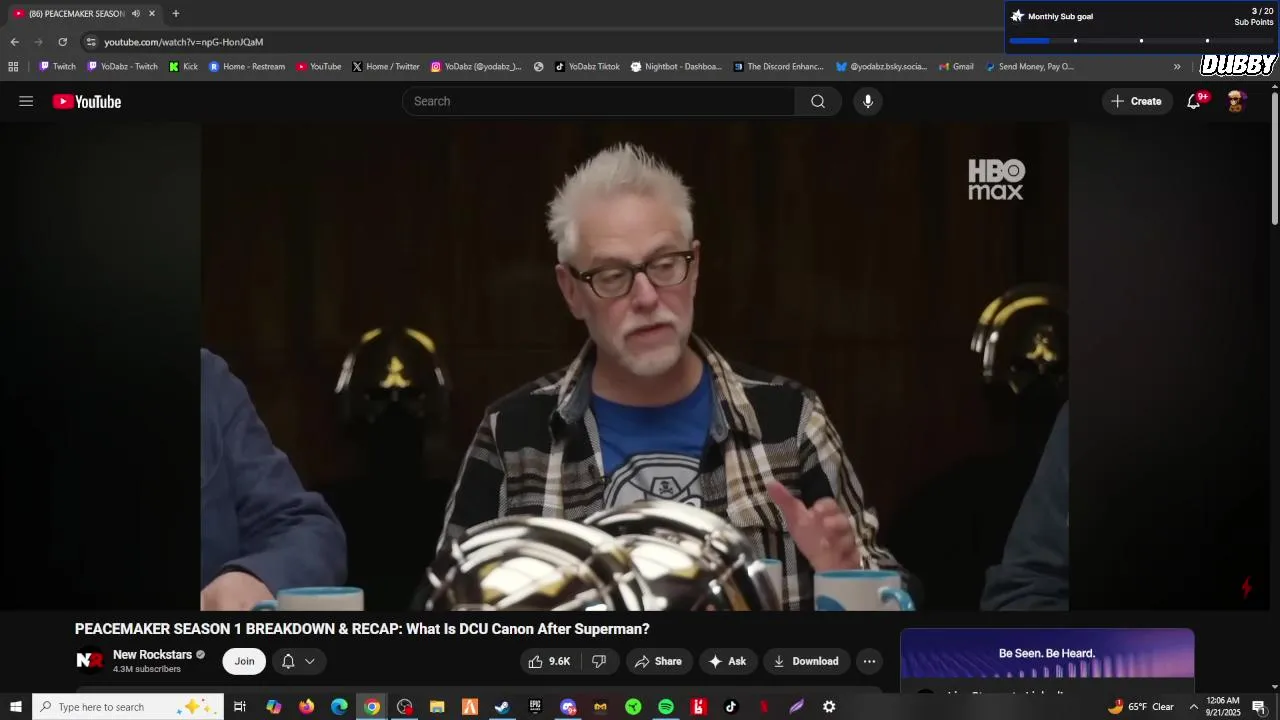Image resolution: width=1280 pixels, height=720 pixels.
Task: Open the YoDabz - Twitch bookmark
Action: coord(122,67)
